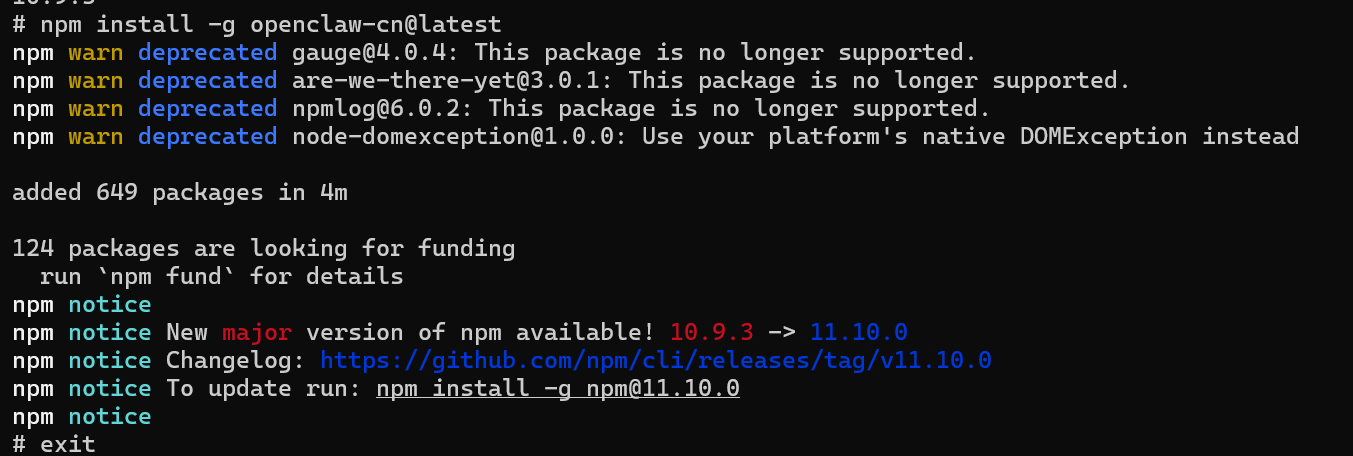This screenshot has height=456, width=1353.
Task: Click the "124 packages are looking for funding" line
Action: (263, 248)
